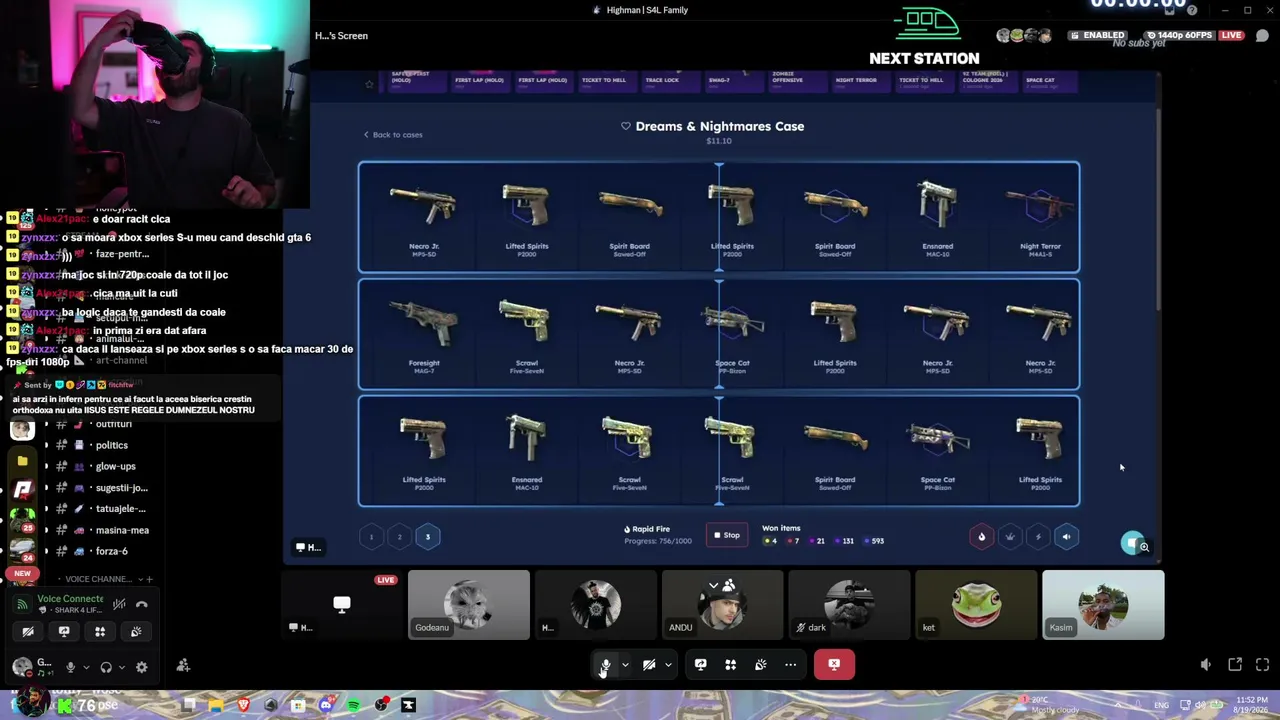Mute microphone in user panel
1280x720 pixels.
pyautogui.click(x=70, y=667)
